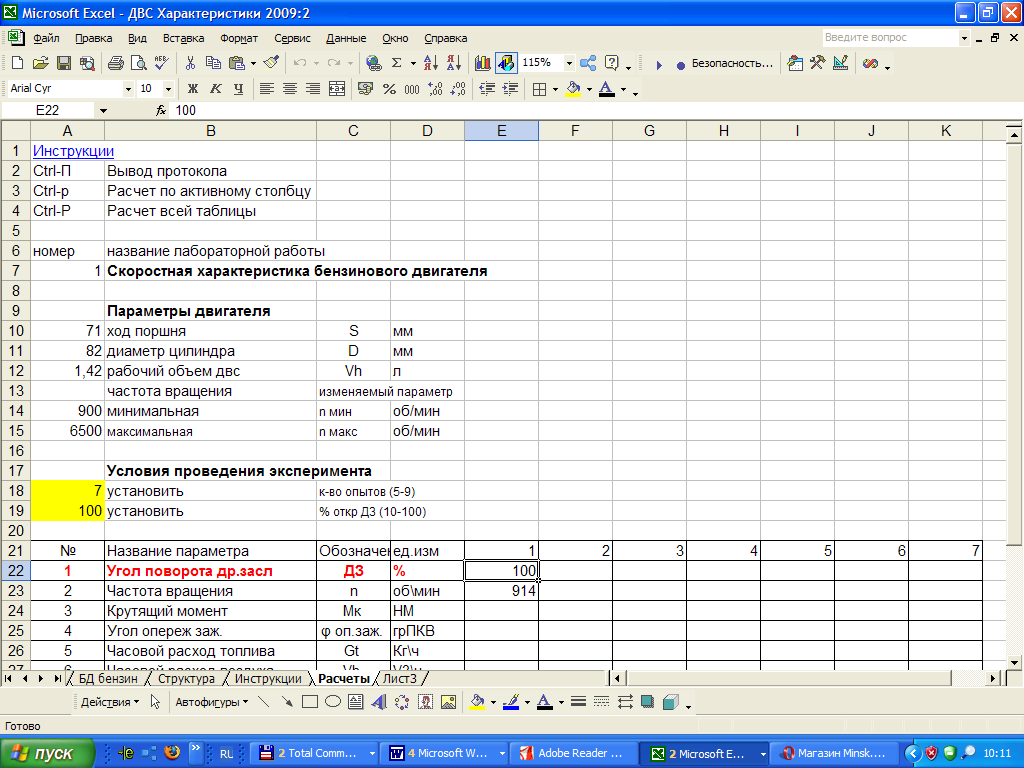Image resolution: width=1024 pixels, height=768 pixels.
Task: Center align text
Action: pos(290,89)
